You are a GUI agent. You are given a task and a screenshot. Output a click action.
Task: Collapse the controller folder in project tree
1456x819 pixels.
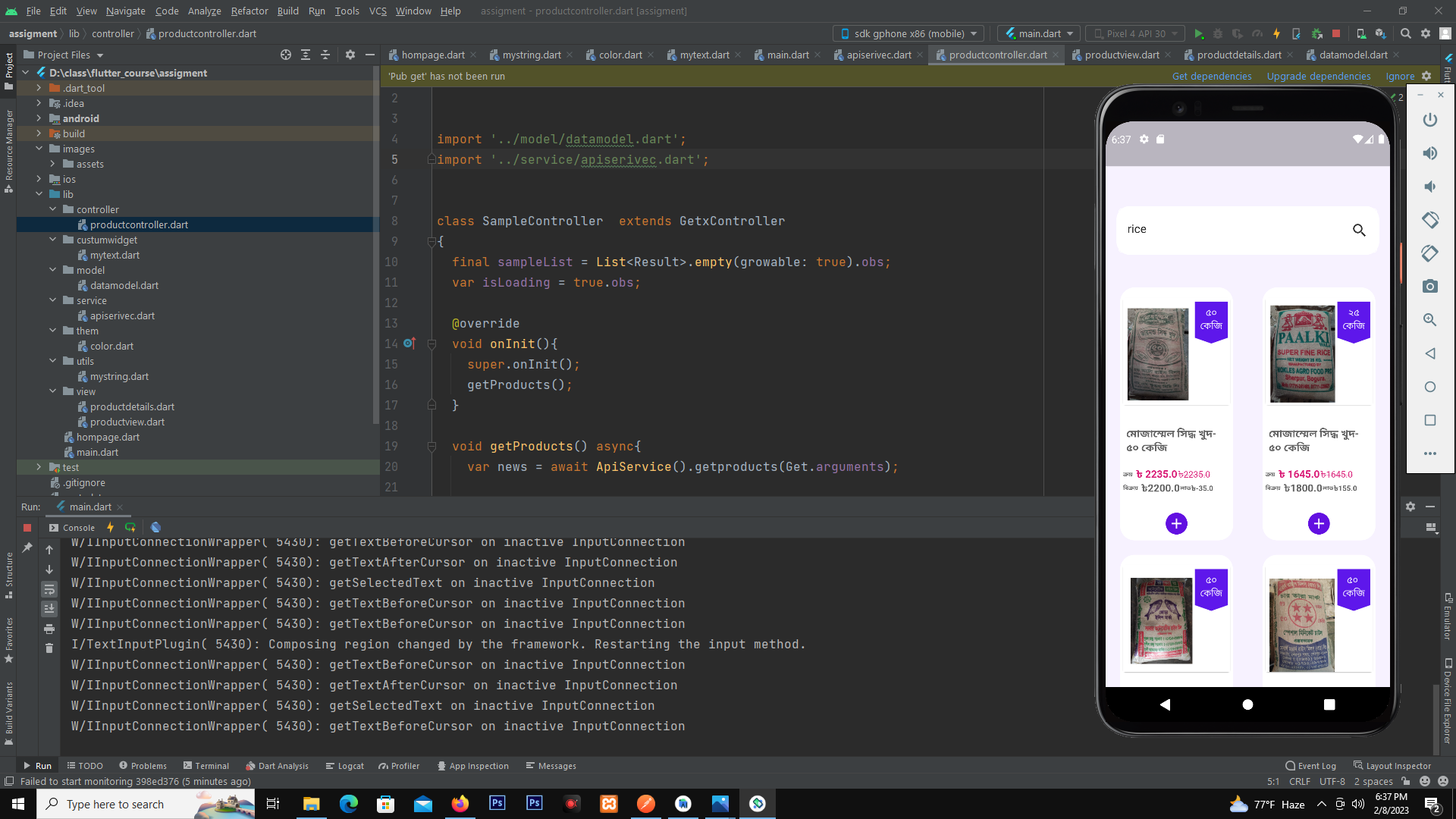52,210
